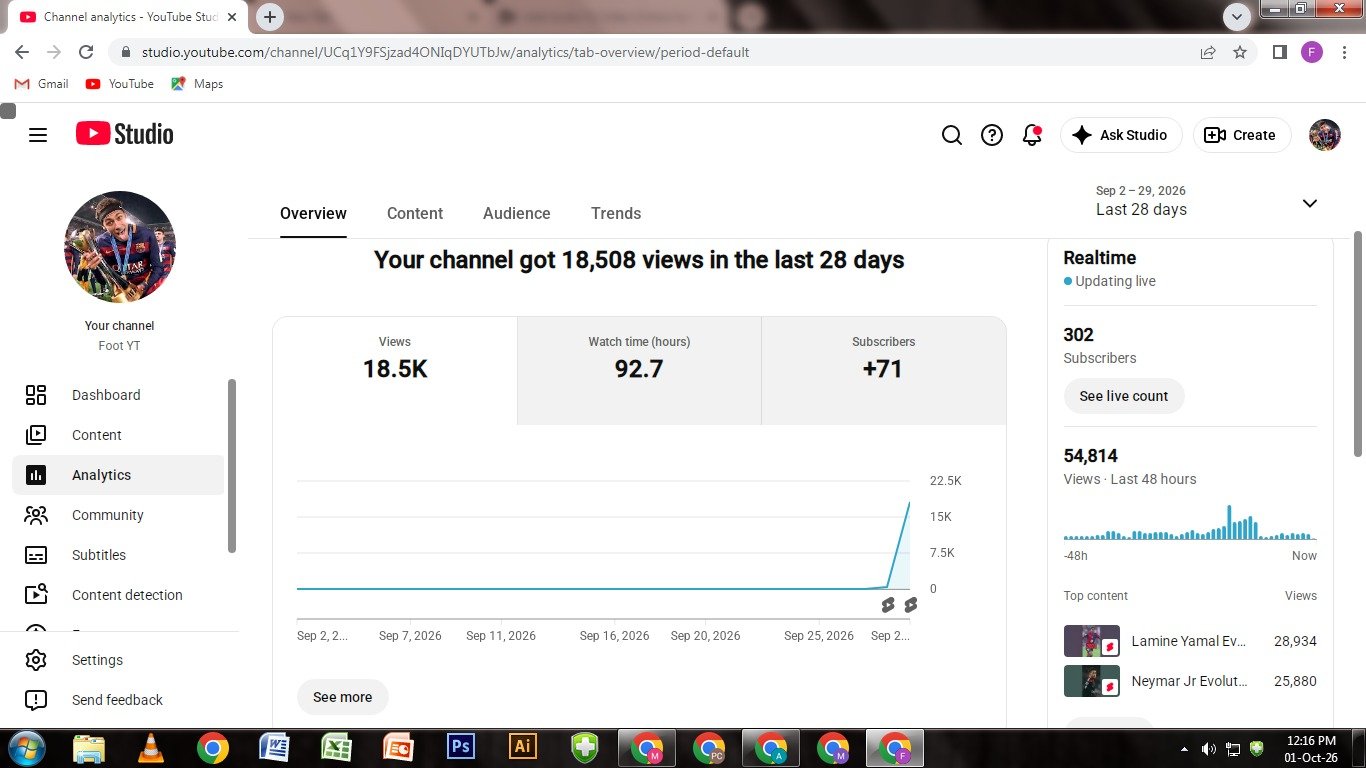The image size is (1366, 768).
Task: Switch to the Overview tab
Action: coord(313,213)
